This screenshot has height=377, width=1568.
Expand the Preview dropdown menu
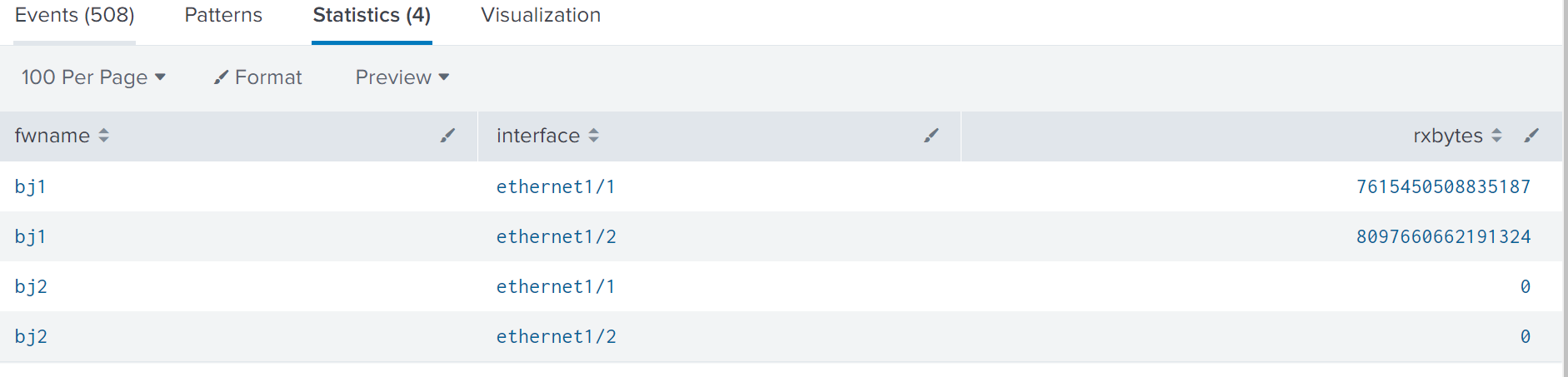(x=402, y=77)
